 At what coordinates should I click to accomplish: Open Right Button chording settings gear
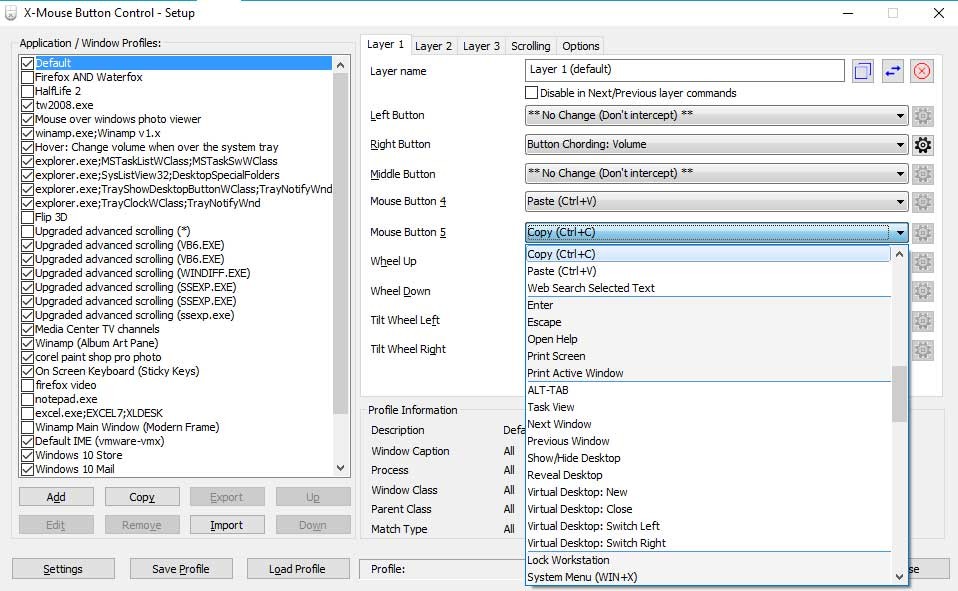(x=923, y=145)
